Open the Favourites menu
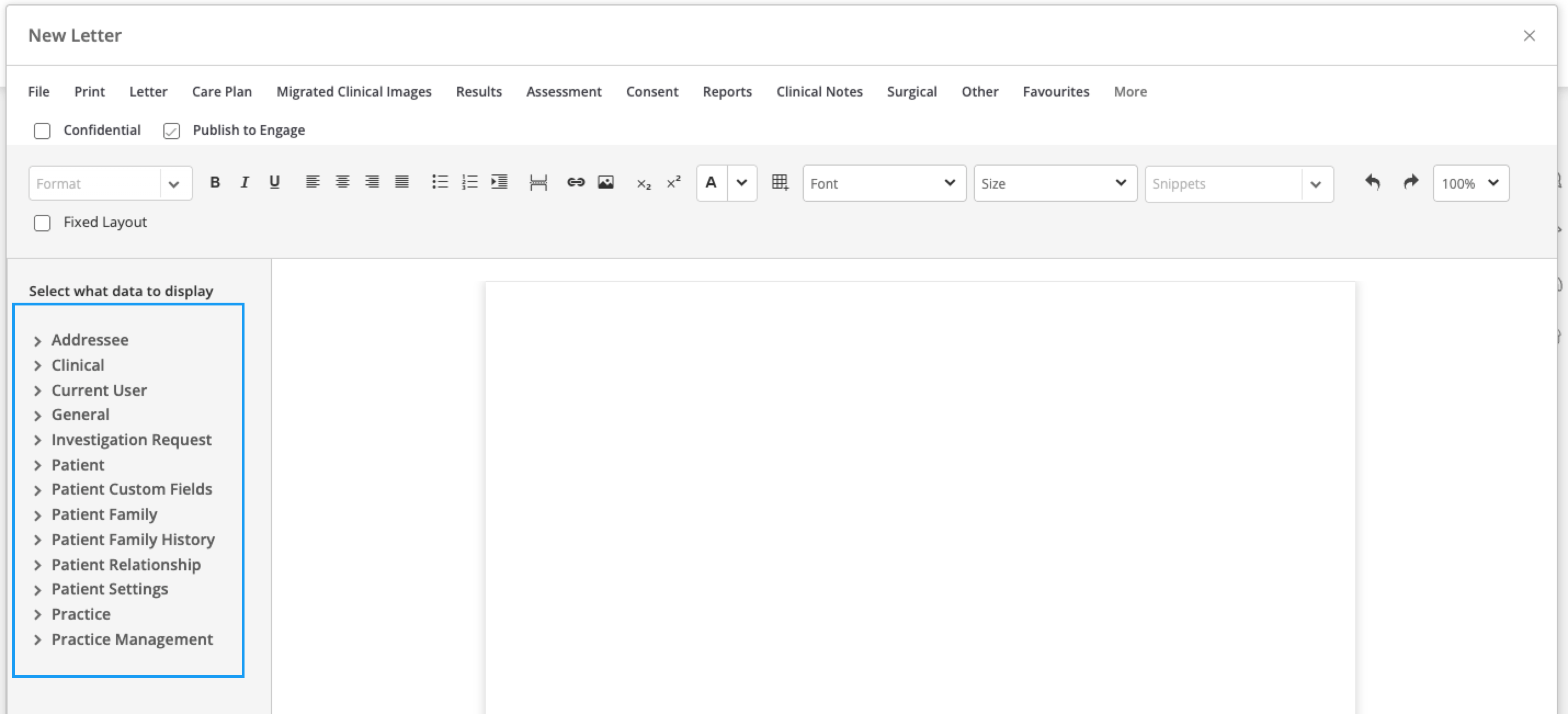1568x714 pixels. coord(1055,92)
